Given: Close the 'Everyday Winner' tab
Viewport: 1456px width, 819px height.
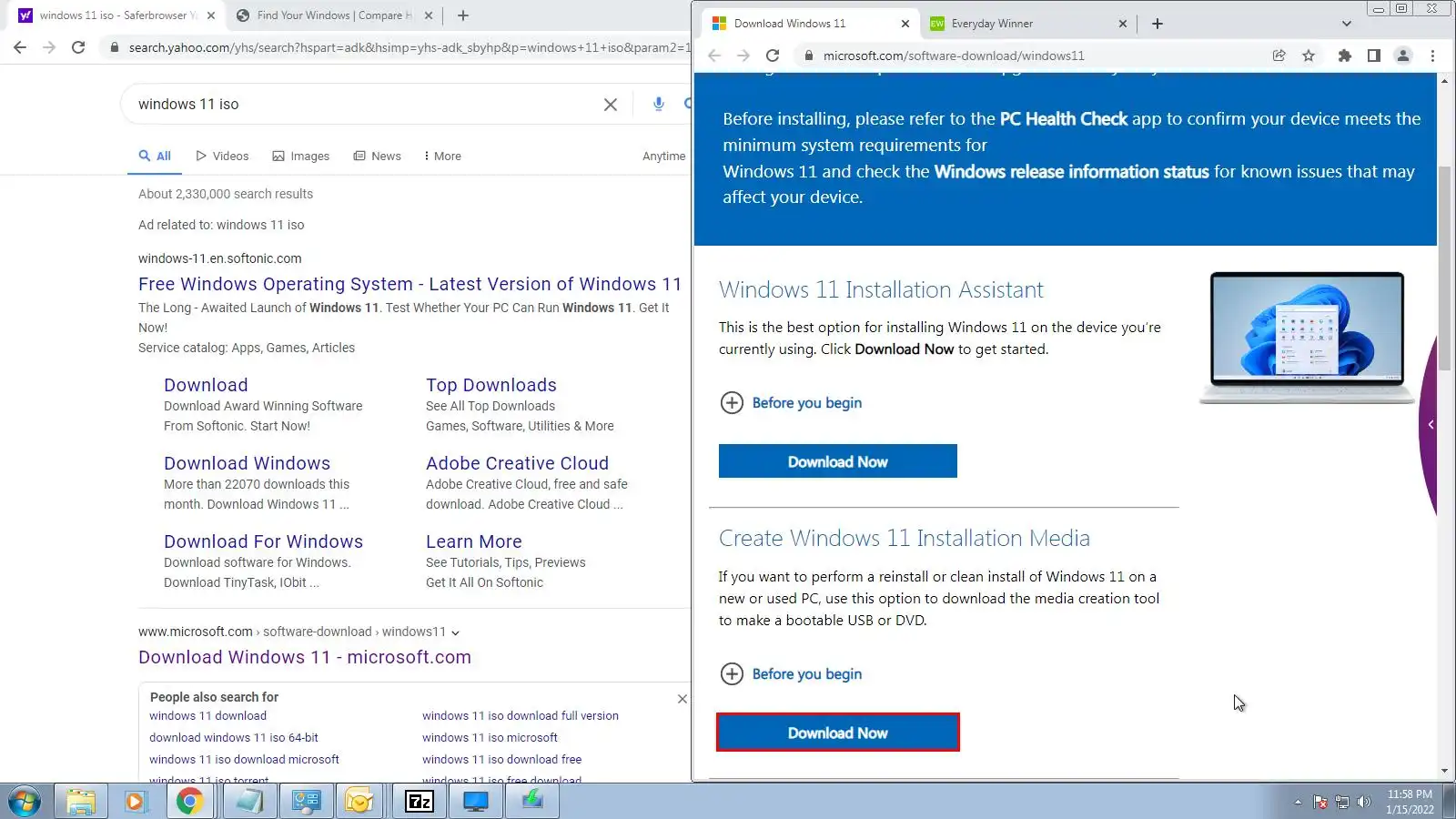Looking at the screenshot, I should [x=1122, y=24].
